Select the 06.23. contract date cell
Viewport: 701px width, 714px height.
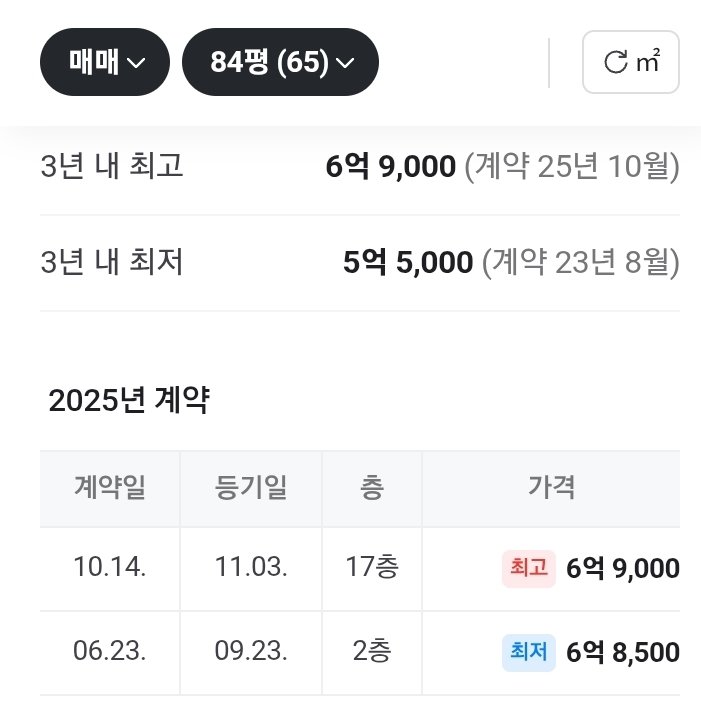point(110,652)
